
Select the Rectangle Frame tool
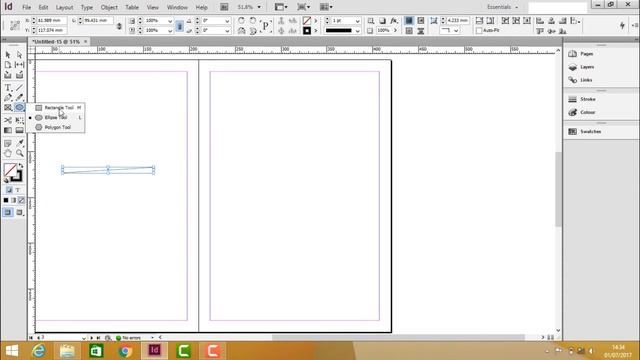click(x=8, y=108)
